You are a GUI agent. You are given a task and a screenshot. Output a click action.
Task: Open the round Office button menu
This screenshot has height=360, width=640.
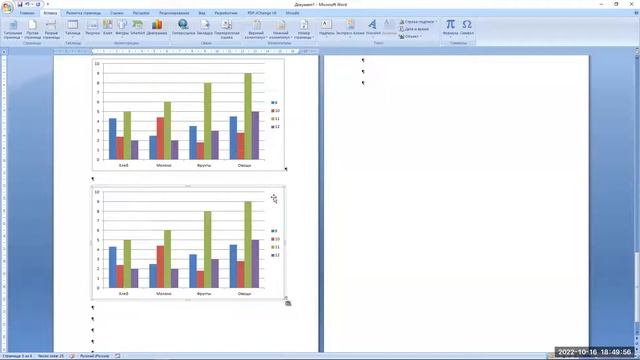tap(7, 7)
